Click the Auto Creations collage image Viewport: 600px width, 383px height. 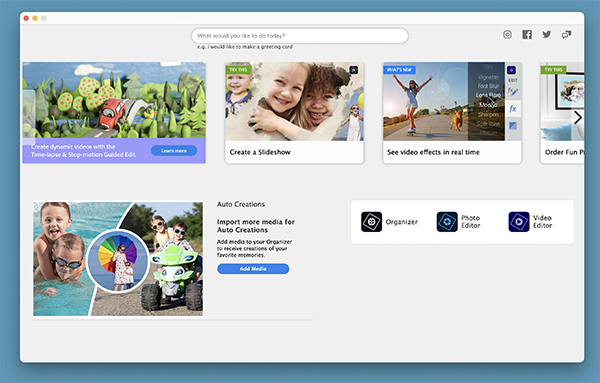click(x=118, y=259)
